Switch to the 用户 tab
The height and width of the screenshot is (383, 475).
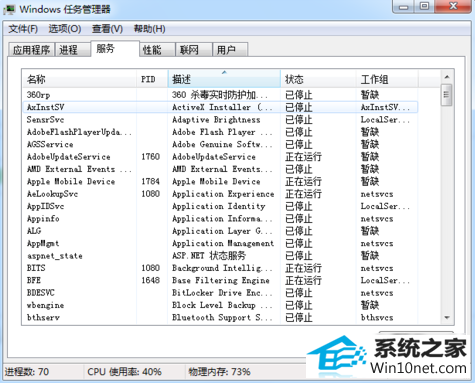coord(230,50)
